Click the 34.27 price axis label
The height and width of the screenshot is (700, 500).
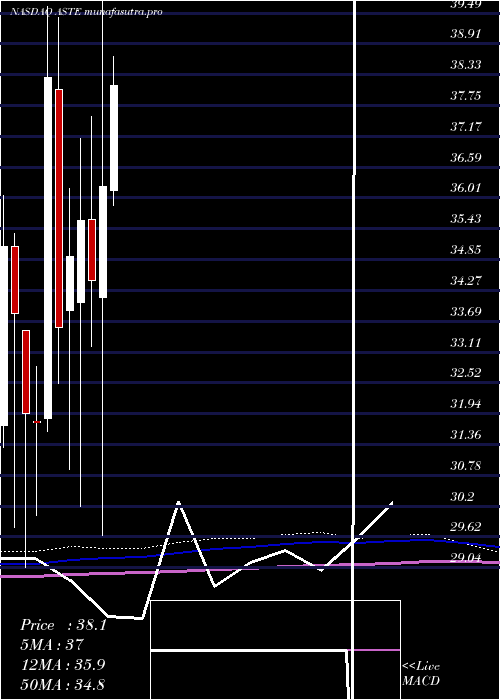[466, 280]
